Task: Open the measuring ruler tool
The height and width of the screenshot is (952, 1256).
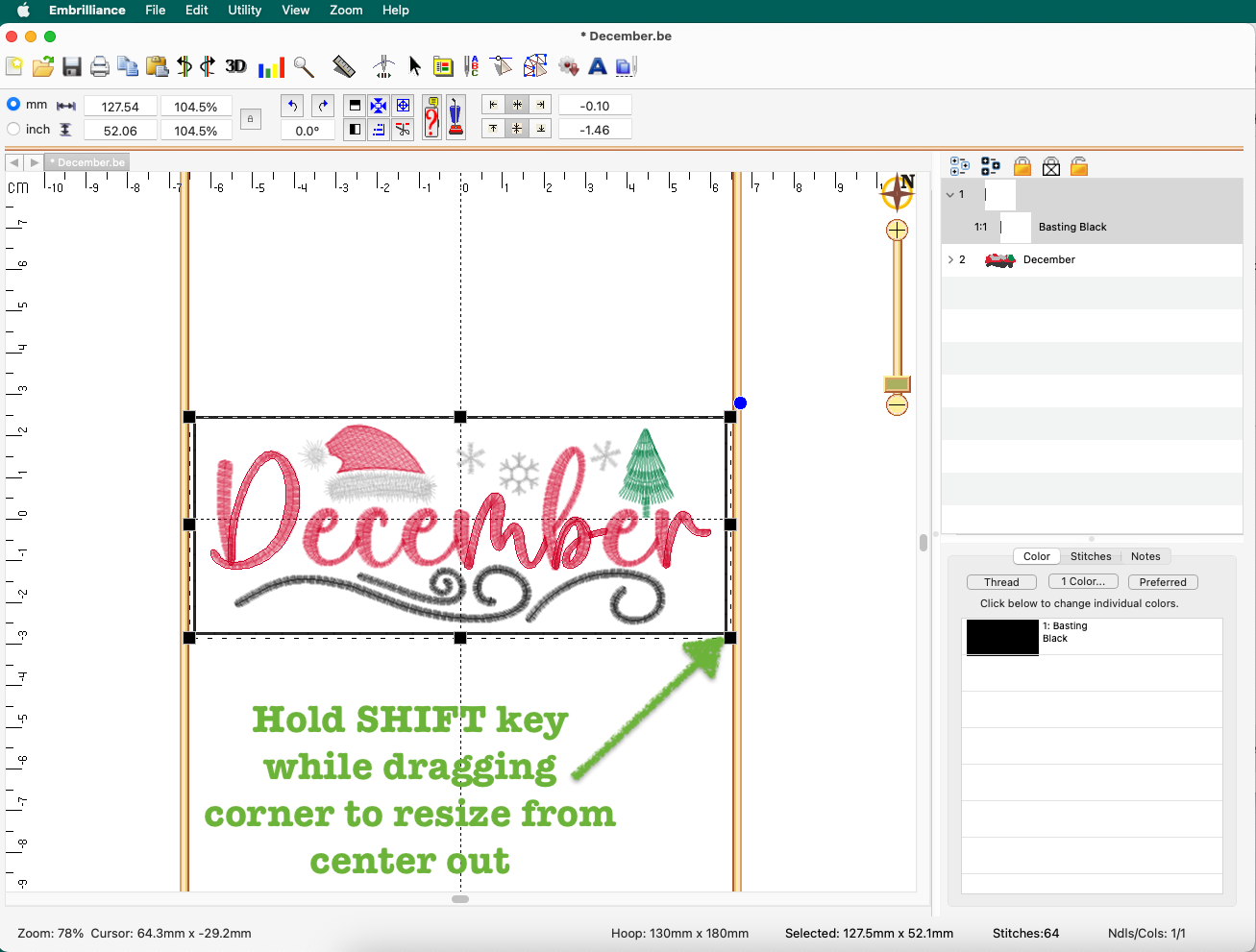Action: point(343,66)
